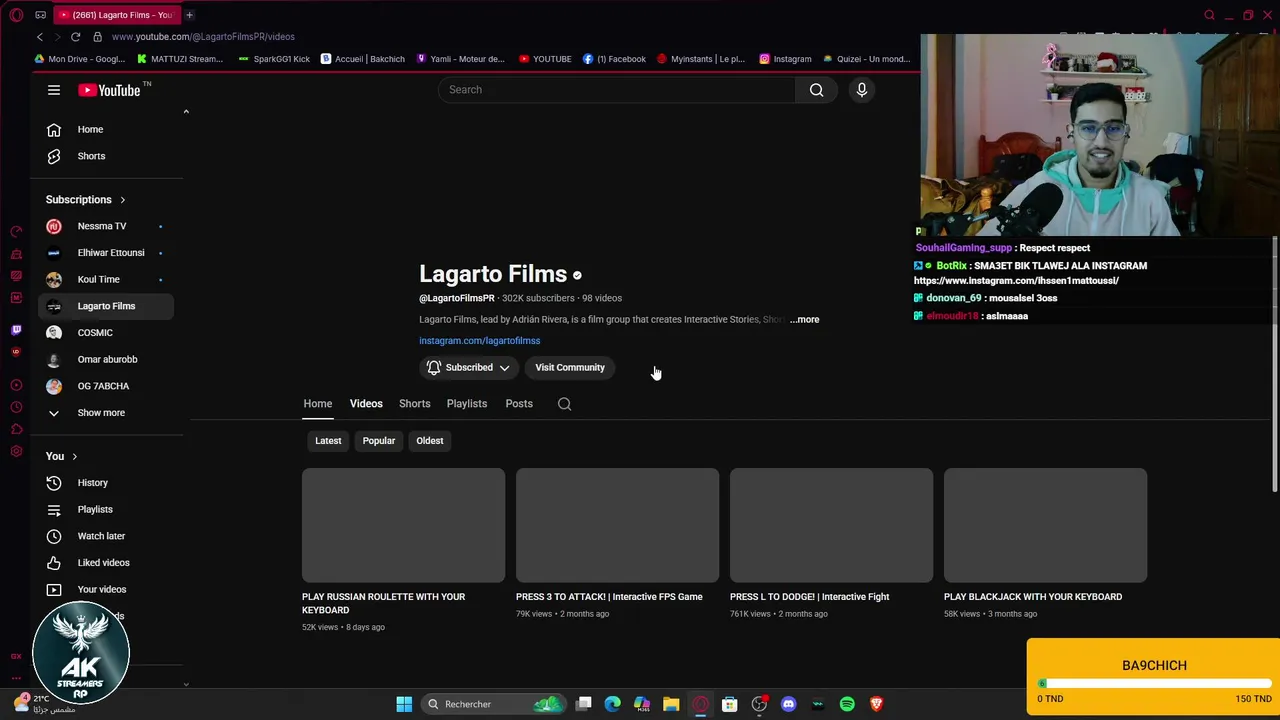Switch to the Videos tab
Screen dimensions: 1280x720
pyautogui.click(x=366, y=404)
